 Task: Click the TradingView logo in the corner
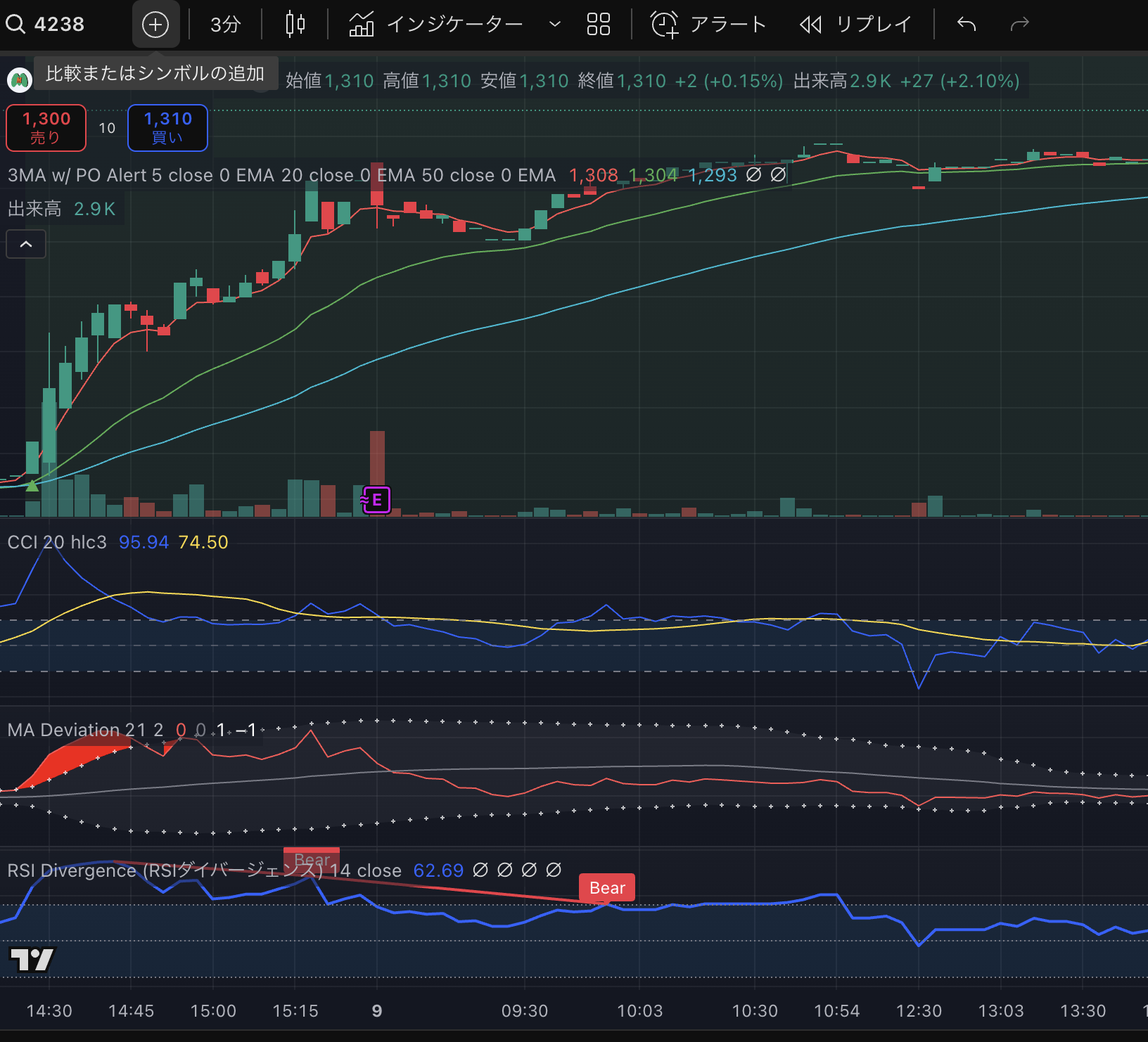[x=32, y=959]
